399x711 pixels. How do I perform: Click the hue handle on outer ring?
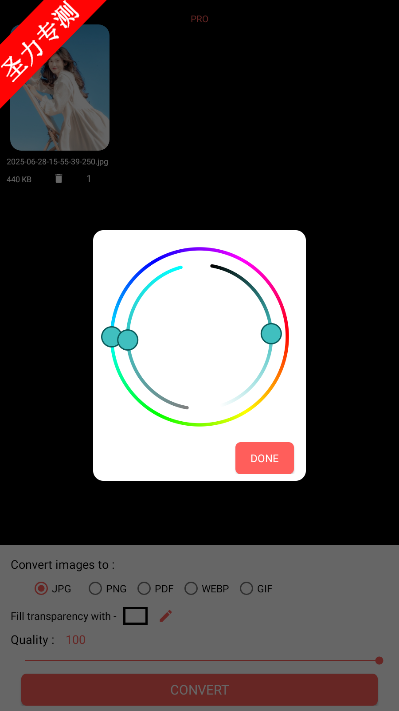pyautogui.click(x=112, y=337)
